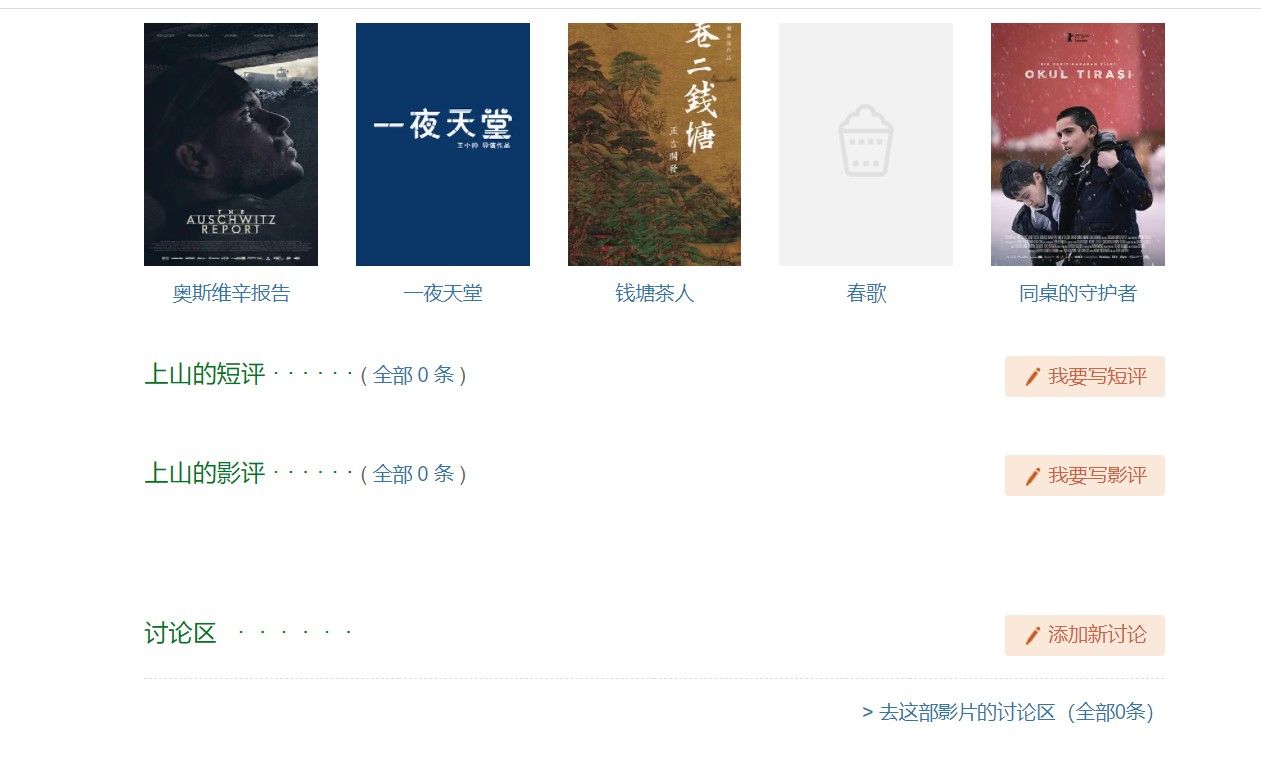
Task: Click the popcorn placeholder icon for 春歌
Action: click(866, 141)
